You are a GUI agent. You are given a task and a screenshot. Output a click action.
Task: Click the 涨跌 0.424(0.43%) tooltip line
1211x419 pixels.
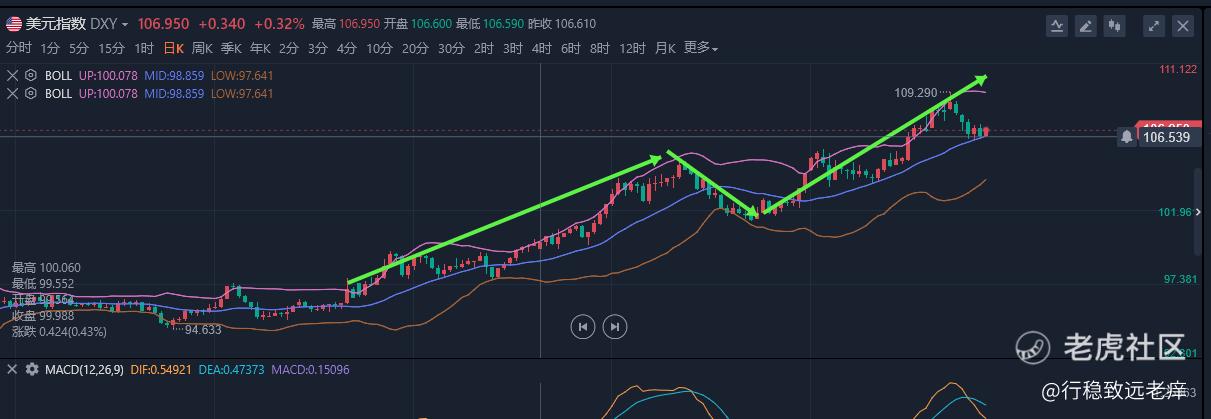(x=59, y=332)
